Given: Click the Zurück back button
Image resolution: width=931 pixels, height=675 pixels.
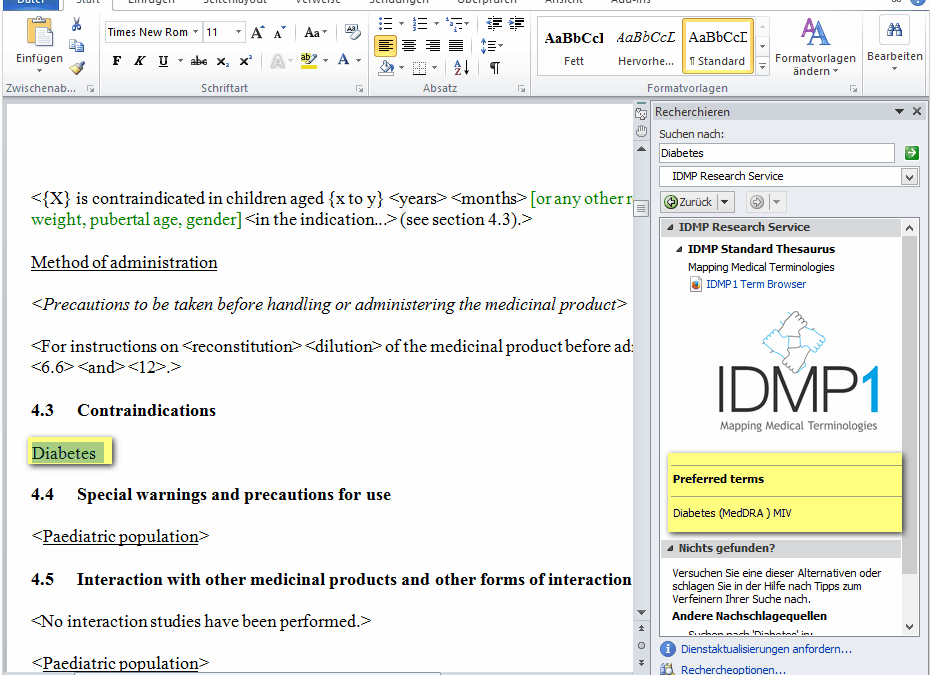Looking at the screenshot, I should coord(689,202).
